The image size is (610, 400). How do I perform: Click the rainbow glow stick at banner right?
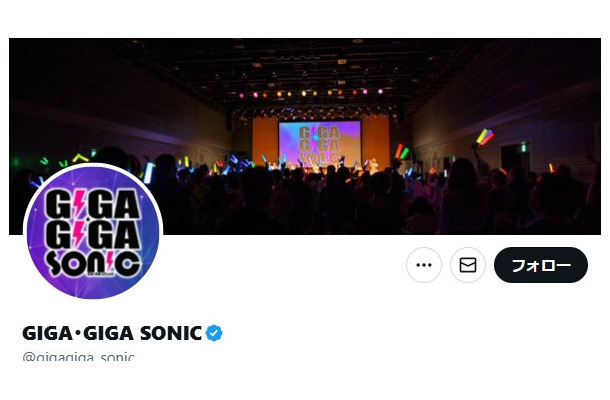[484, 136]
